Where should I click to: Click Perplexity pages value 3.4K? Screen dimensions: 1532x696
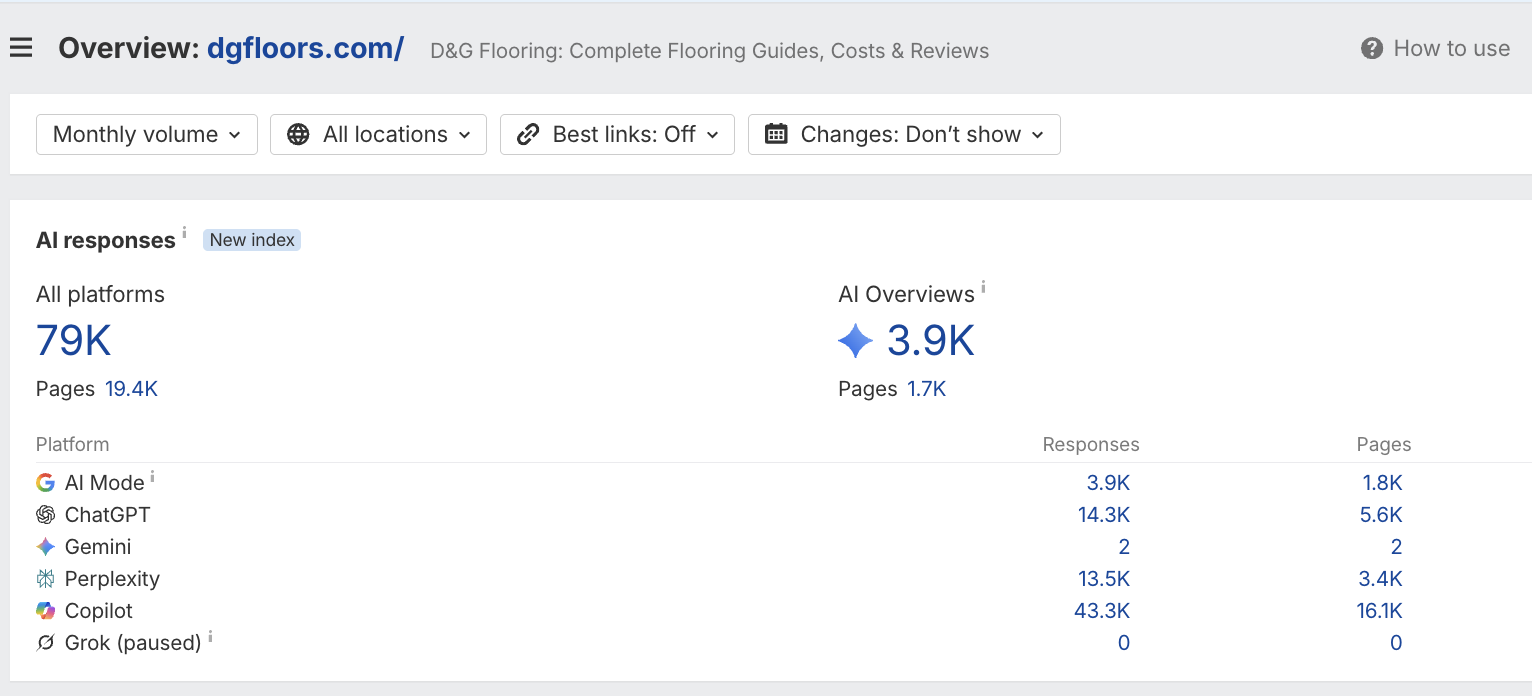point(1380,579)
